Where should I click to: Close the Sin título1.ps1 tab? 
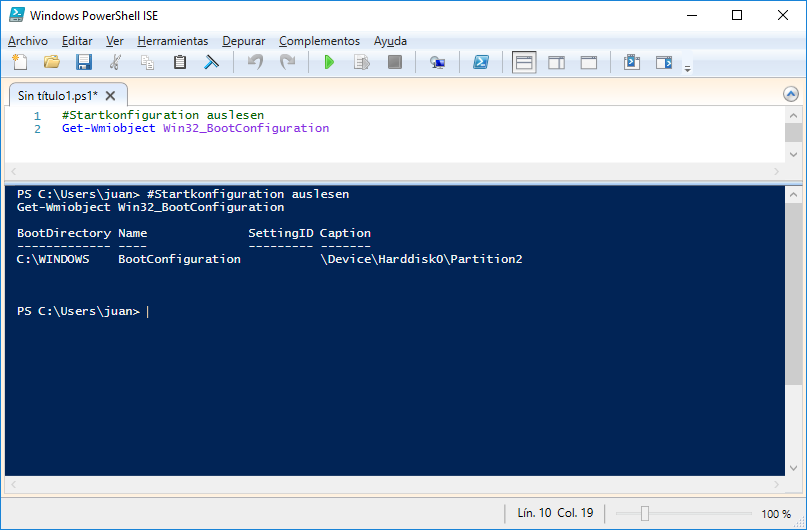pyautogui.click(x=110, y=96)
